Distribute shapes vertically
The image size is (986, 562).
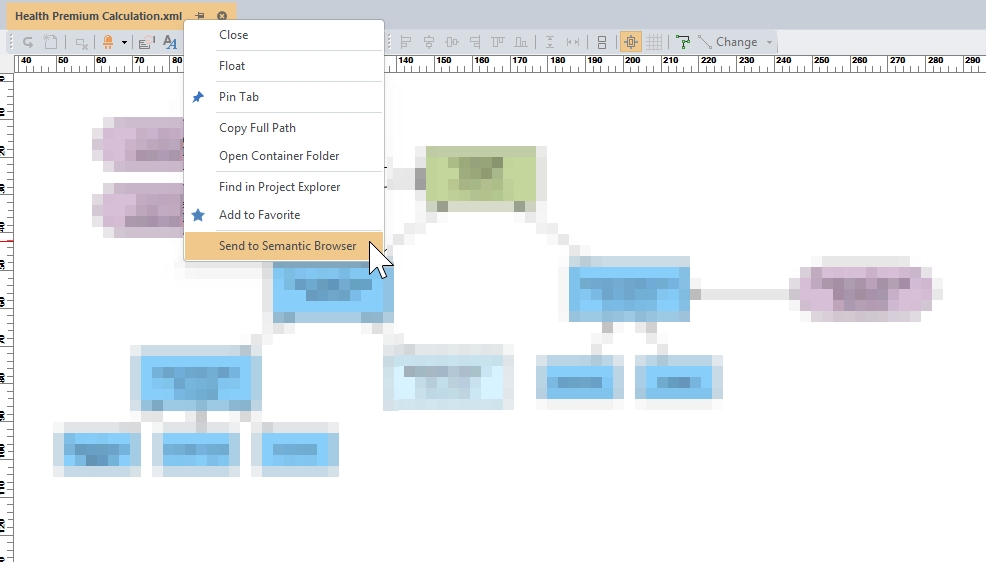pyautogui.click(x=550, y=42)
